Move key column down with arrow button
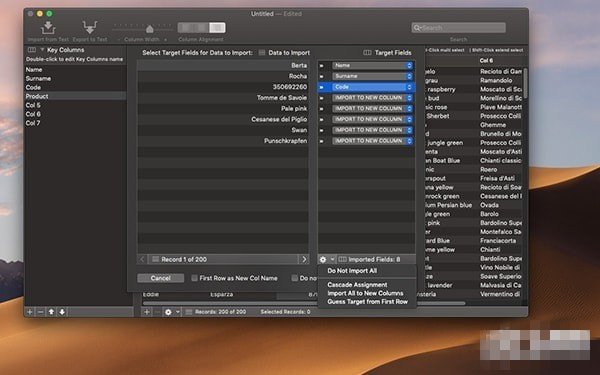This screenshot has width=600, height=375. [x=62, y=312]
